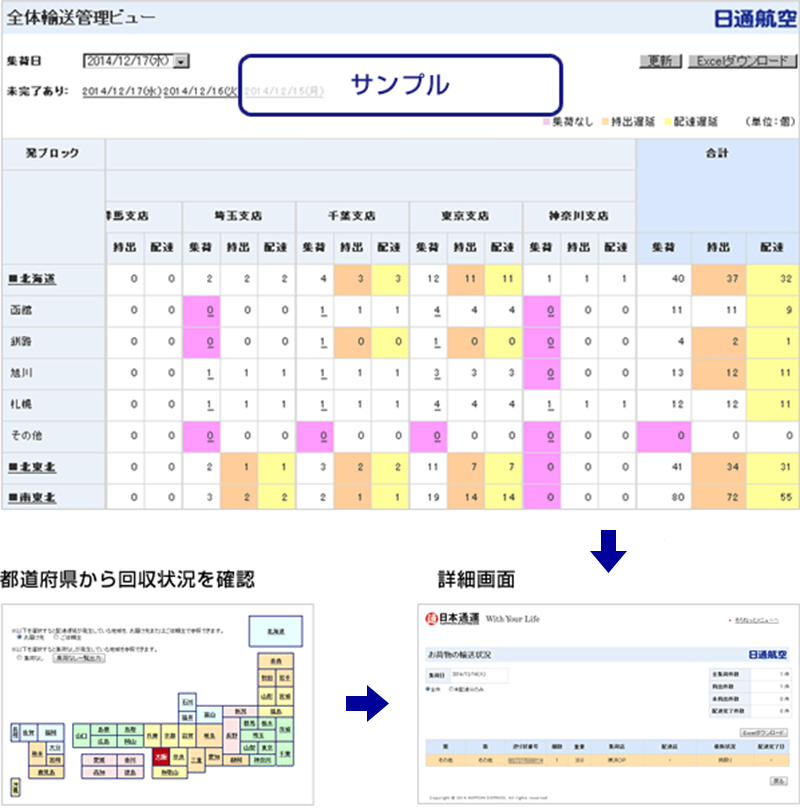Expand the ■北東北 block row link

pyautogui.click(x=32, y=468)
